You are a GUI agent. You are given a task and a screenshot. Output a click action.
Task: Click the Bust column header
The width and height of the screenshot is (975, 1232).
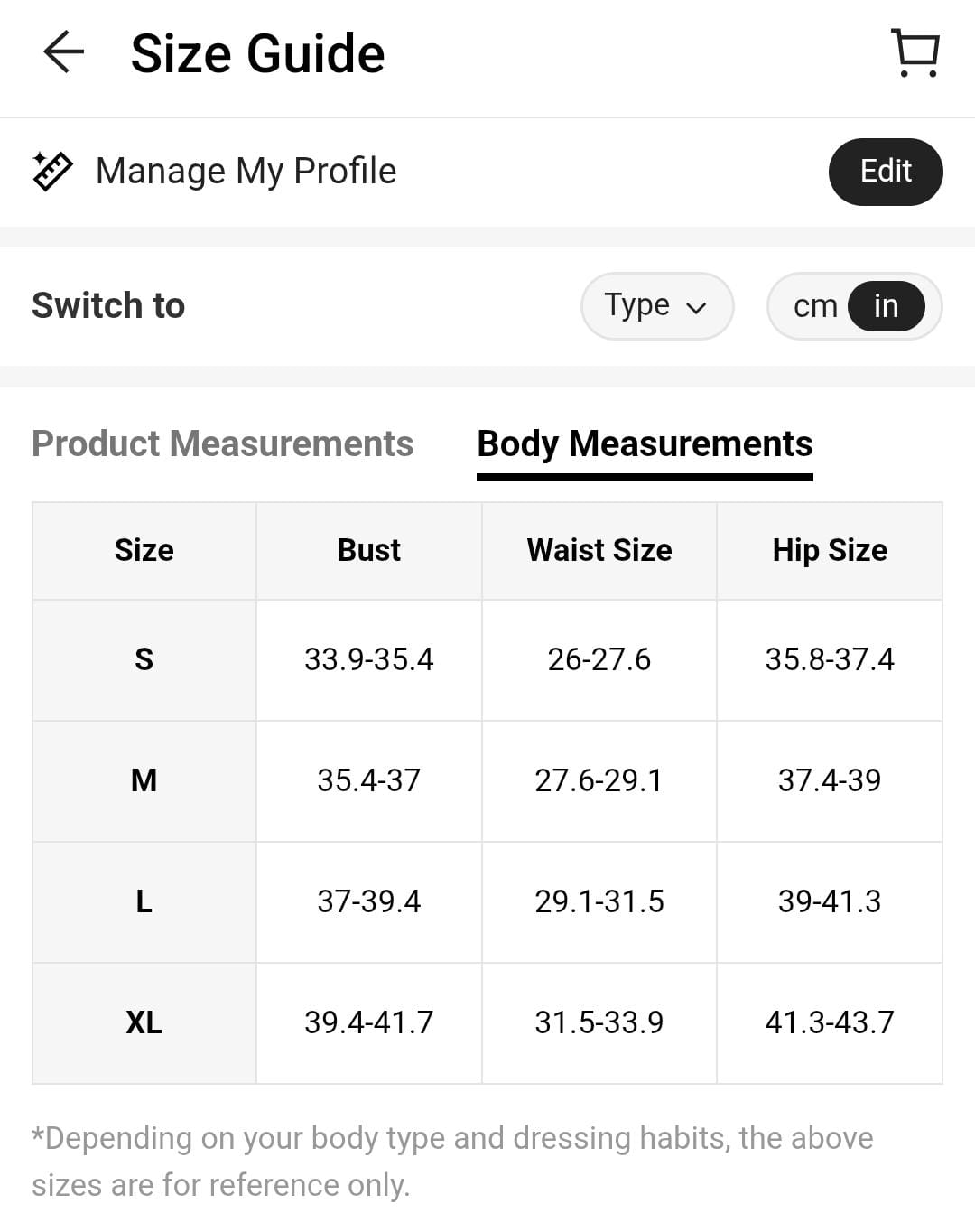(x=368, y=550)
